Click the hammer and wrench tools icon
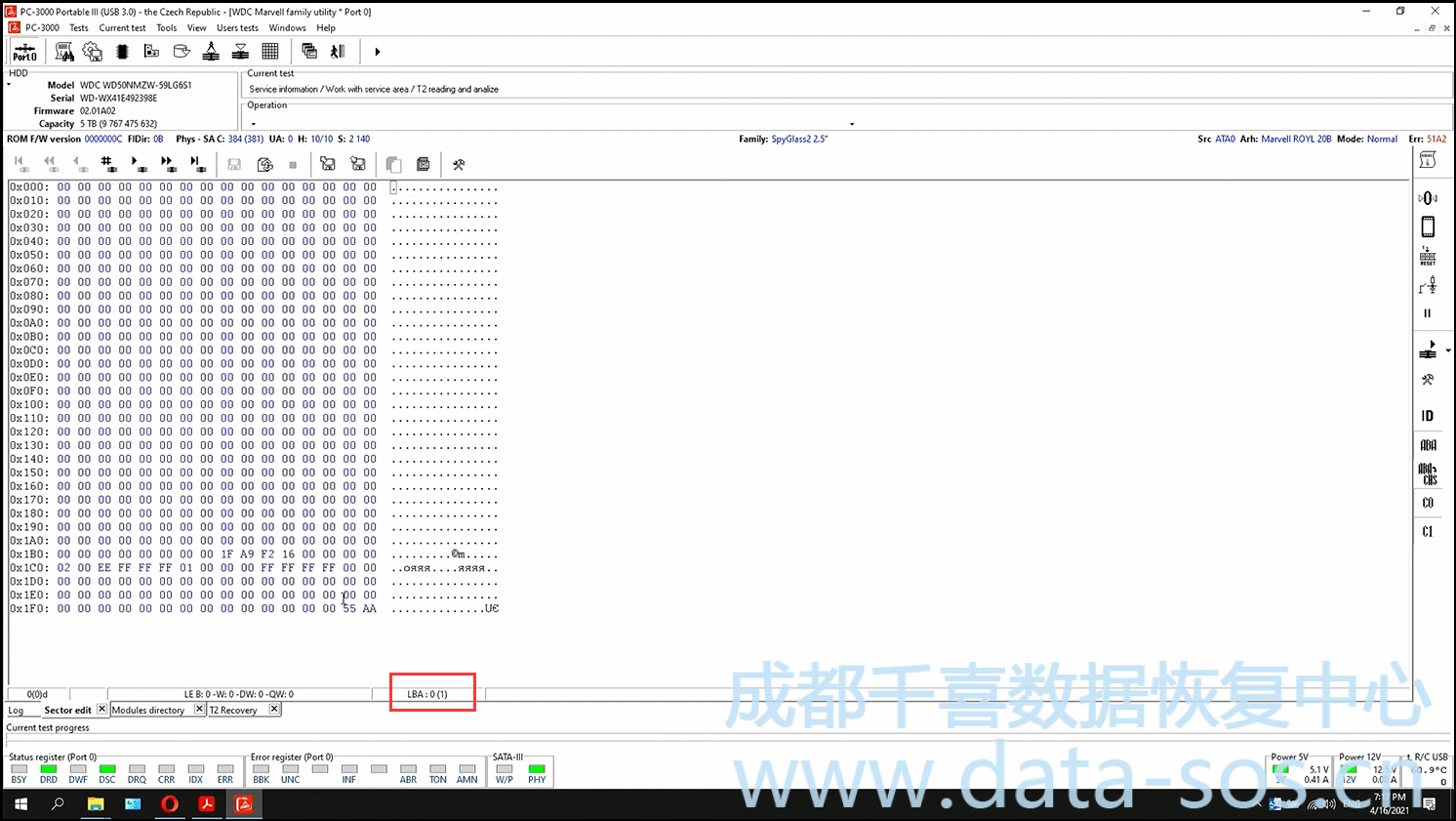Viewport: 1456px width, 821px height. point(459,165)
